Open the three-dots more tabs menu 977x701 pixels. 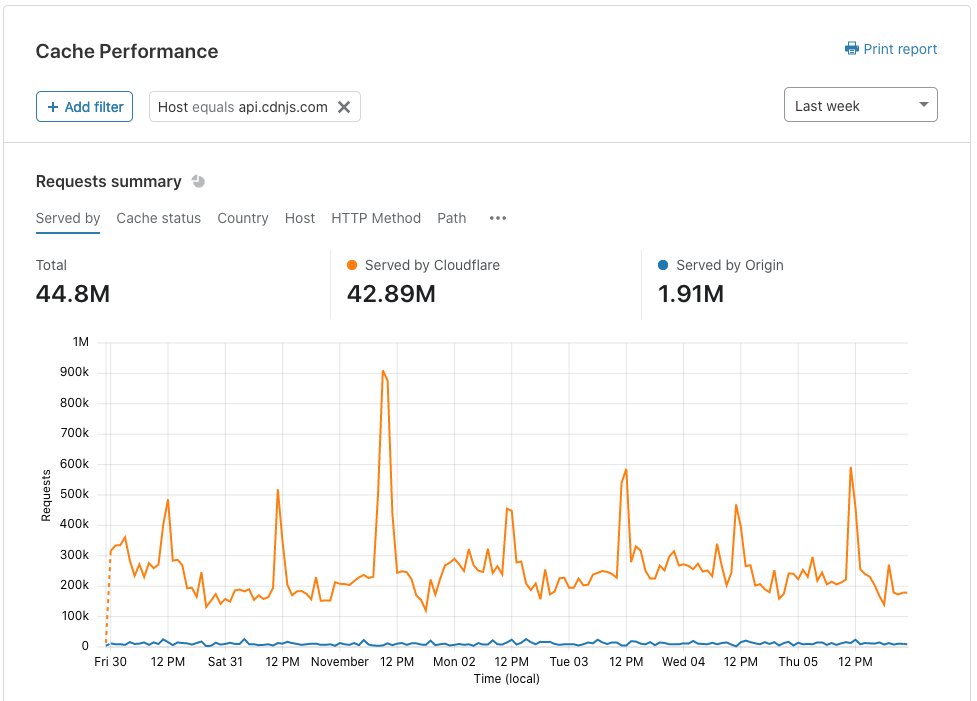(498, 218)
